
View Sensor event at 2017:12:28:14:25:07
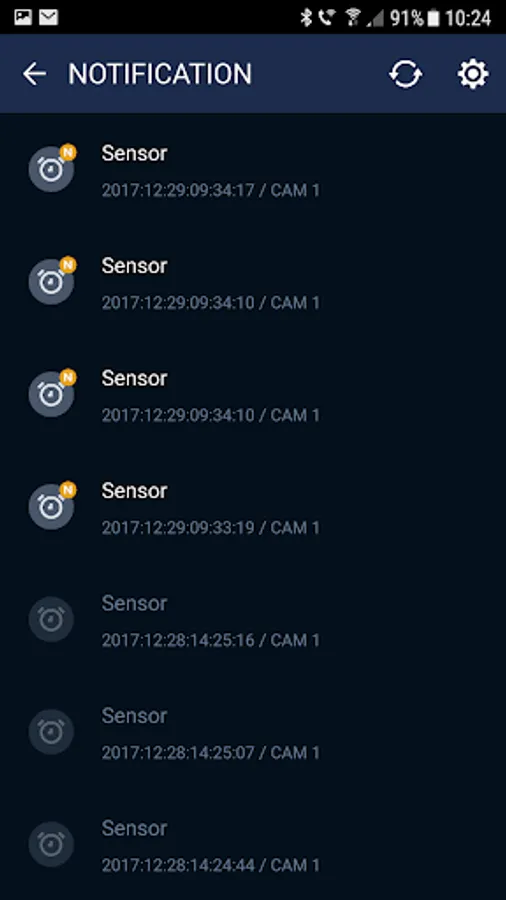(253, 732)
